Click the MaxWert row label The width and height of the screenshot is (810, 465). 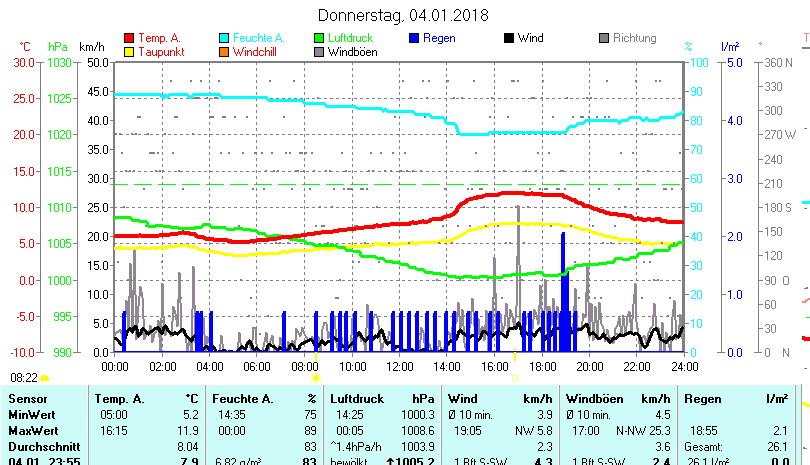click(32, 430)
